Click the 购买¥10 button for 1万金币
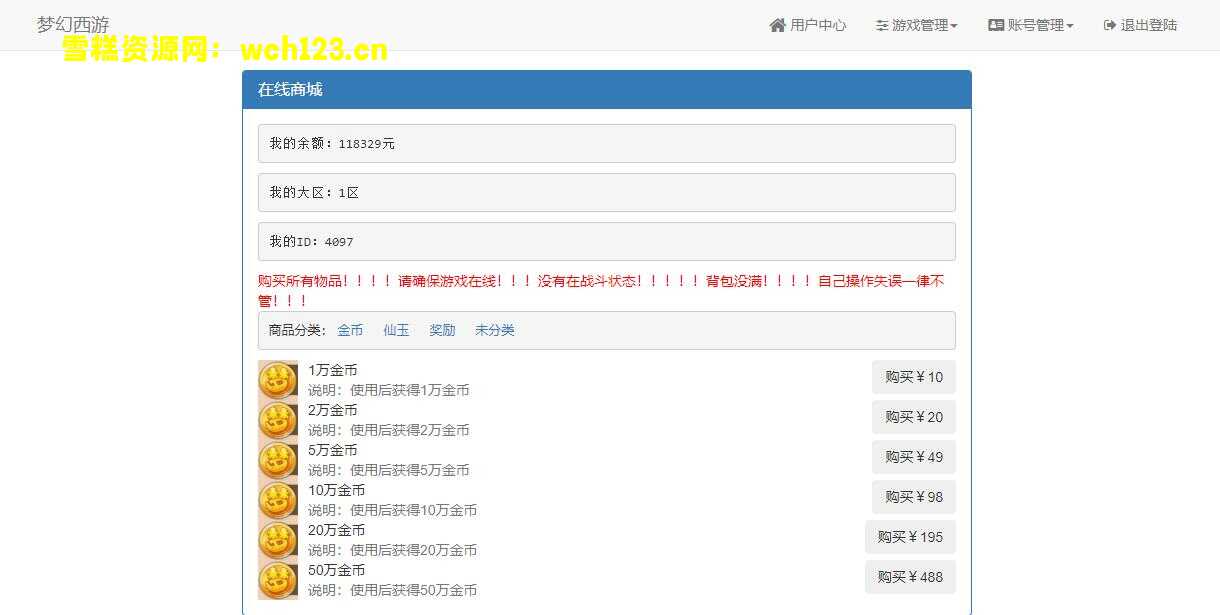 [x=912, y=377]
